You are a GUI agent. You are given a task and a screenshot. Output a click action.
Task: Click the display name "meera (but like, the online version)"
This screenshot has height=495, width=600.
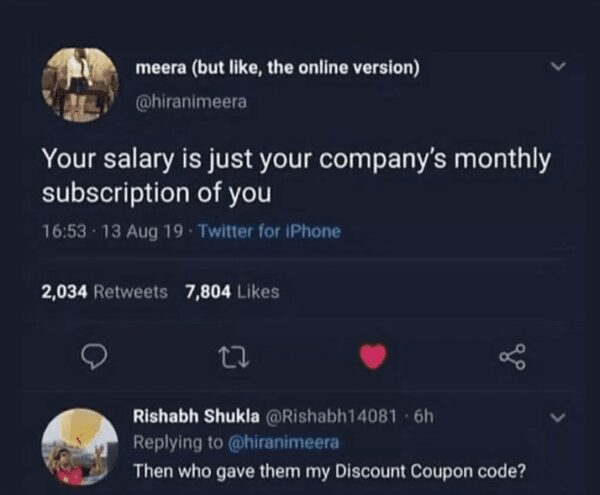click(277, 68)
